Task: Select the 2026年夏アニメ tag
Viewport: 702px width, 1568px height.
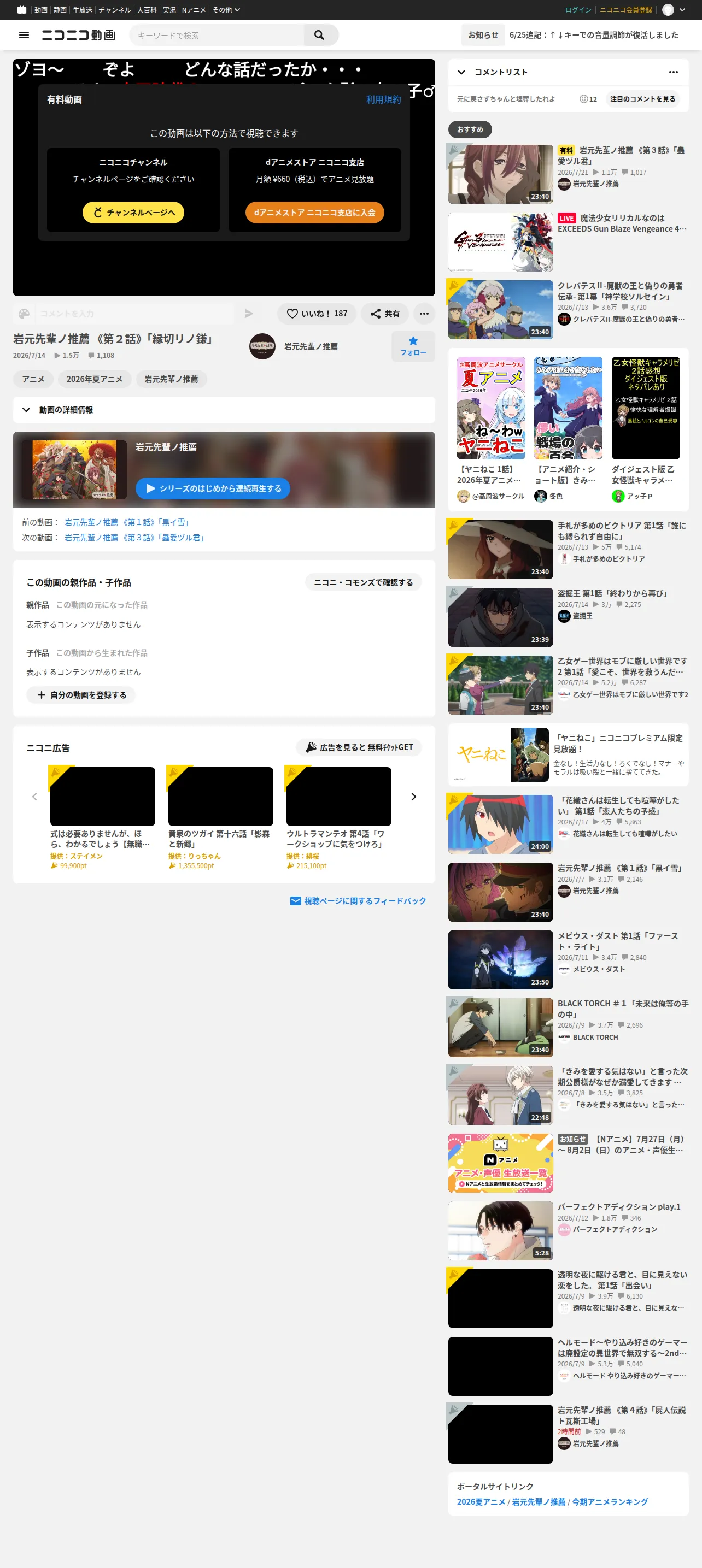Action: pos(95,379)
